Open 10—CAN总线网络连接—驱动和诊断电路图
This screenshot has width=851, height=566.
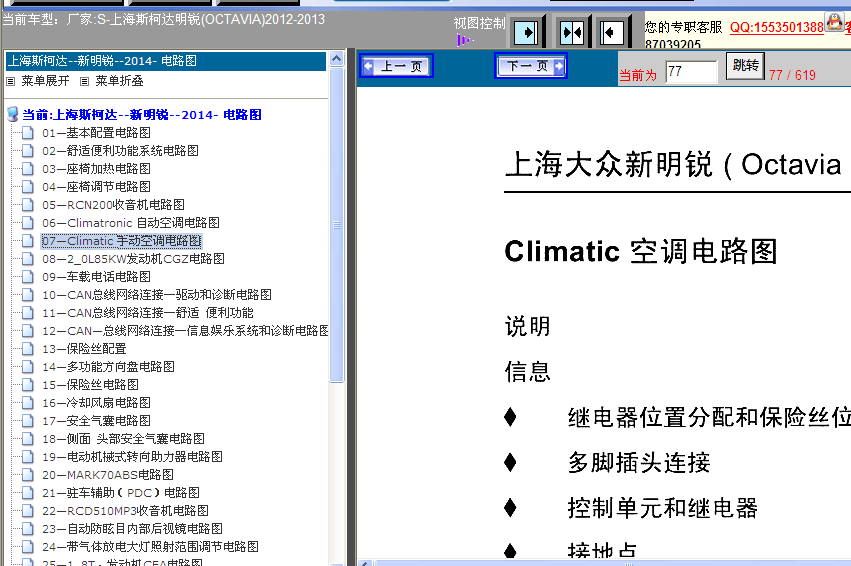157,295
